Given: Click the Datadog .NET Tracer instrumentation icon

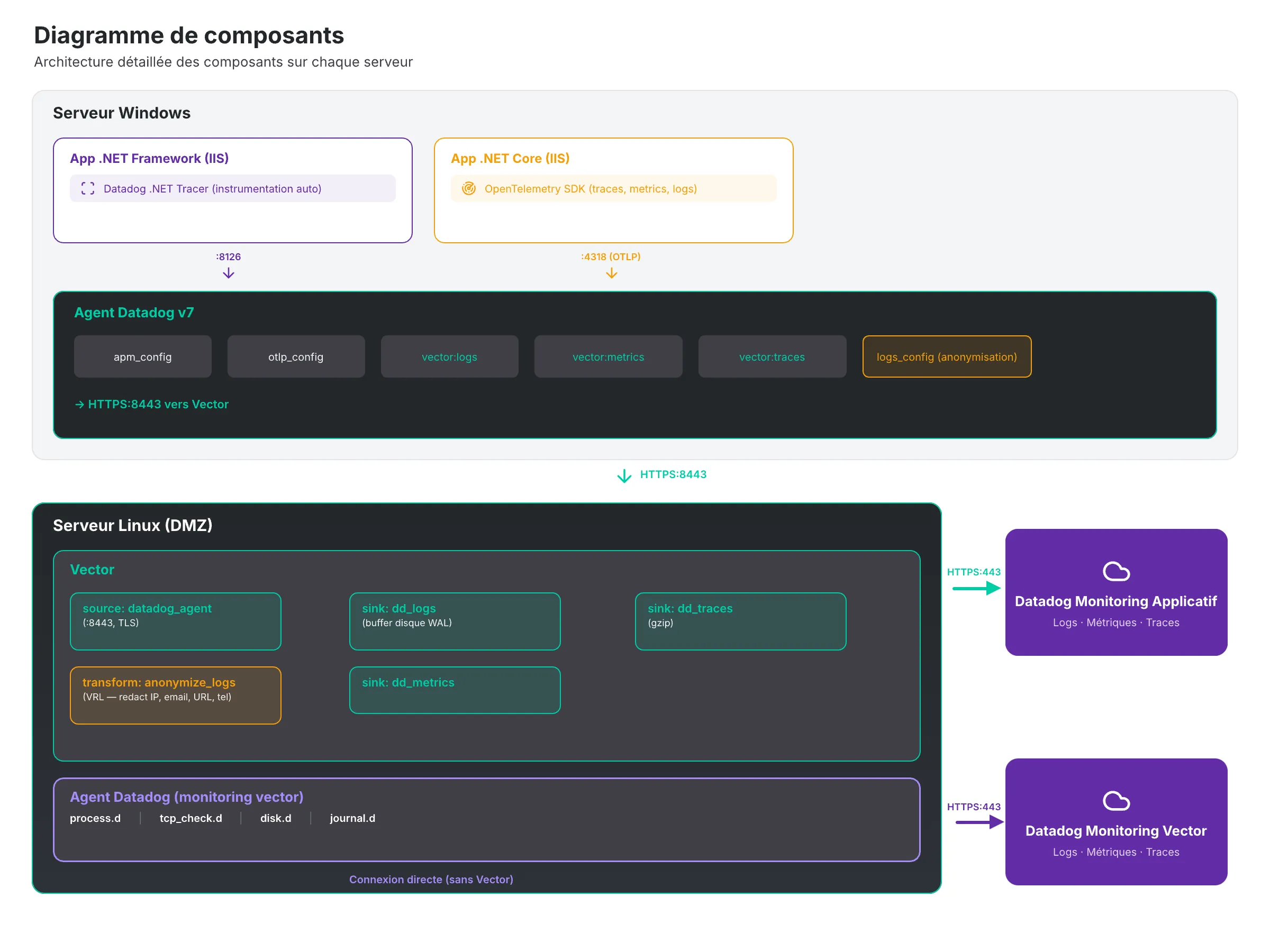Looking at the screenshot, I should click(87, 188).
